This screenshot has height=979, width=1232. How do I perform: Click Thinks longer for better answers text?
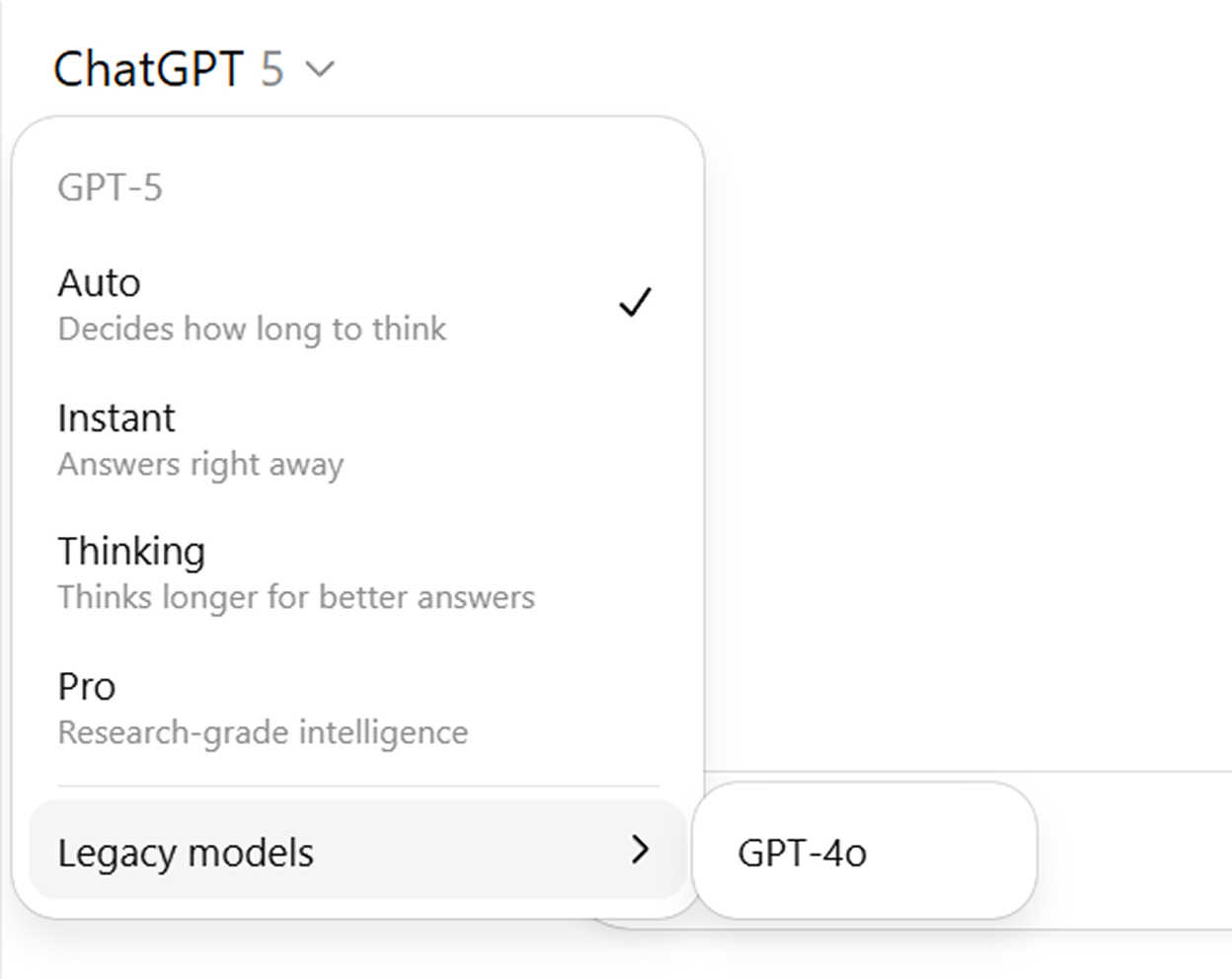(x=296, y=597)
